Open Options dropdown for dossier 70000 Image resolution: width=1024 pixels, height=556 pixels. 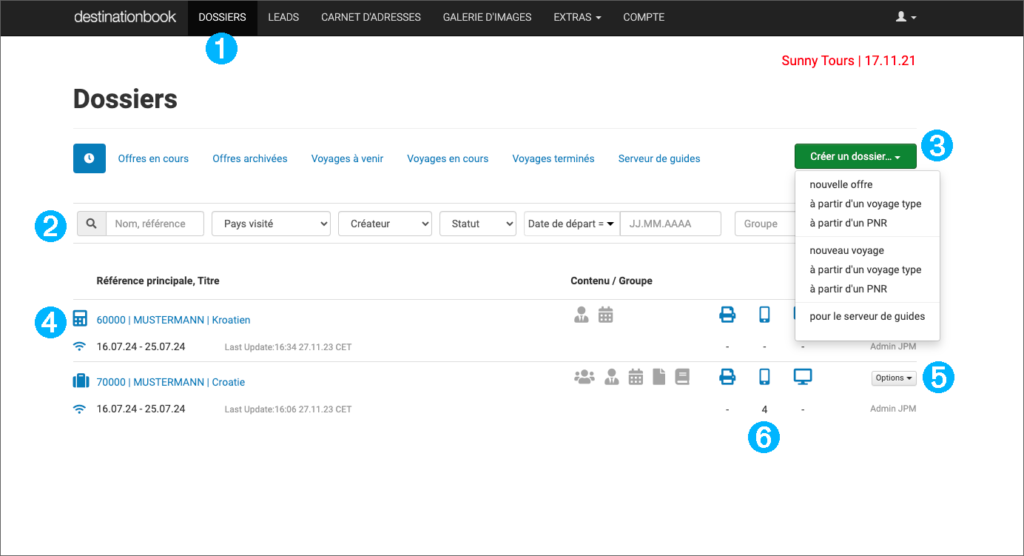click(893, 378)
